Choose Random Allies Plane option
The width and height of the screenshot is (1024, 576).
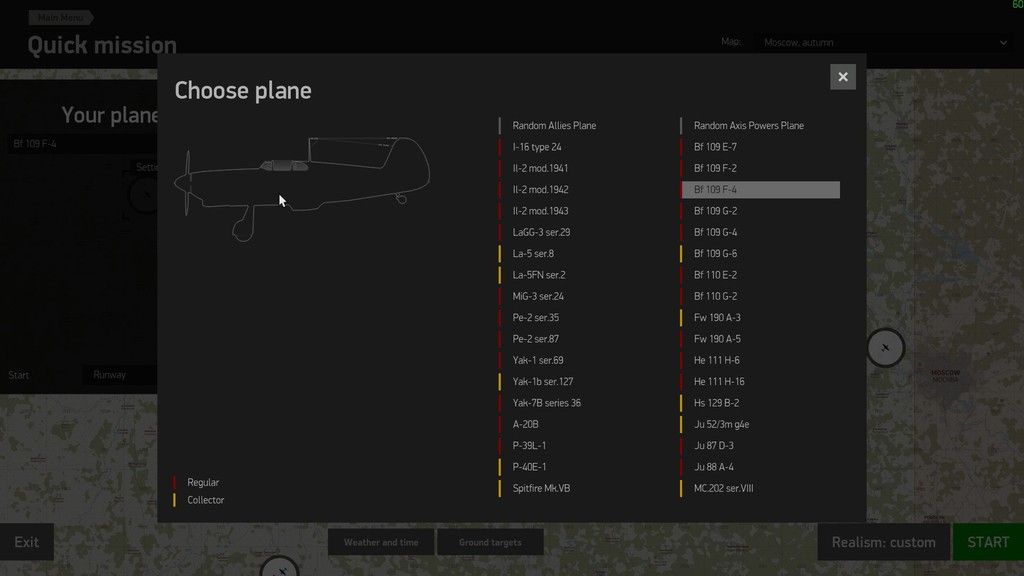(554, 126)
